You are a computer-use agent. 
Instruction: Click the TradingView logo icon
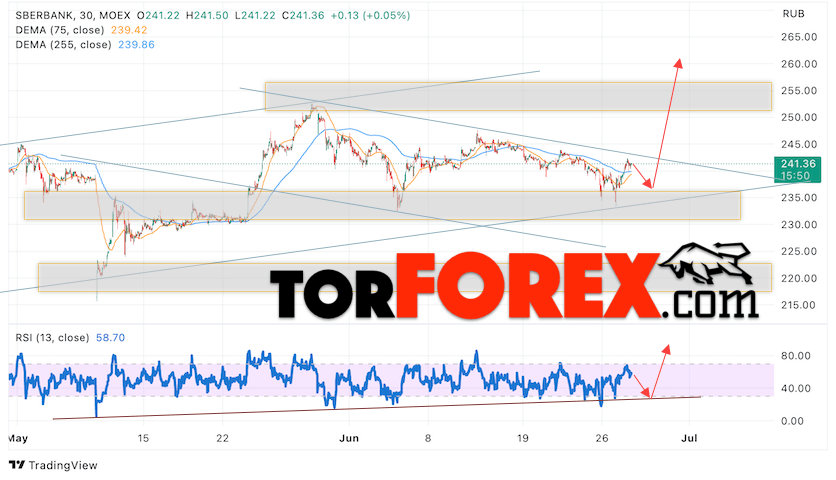tap(17, 465)
